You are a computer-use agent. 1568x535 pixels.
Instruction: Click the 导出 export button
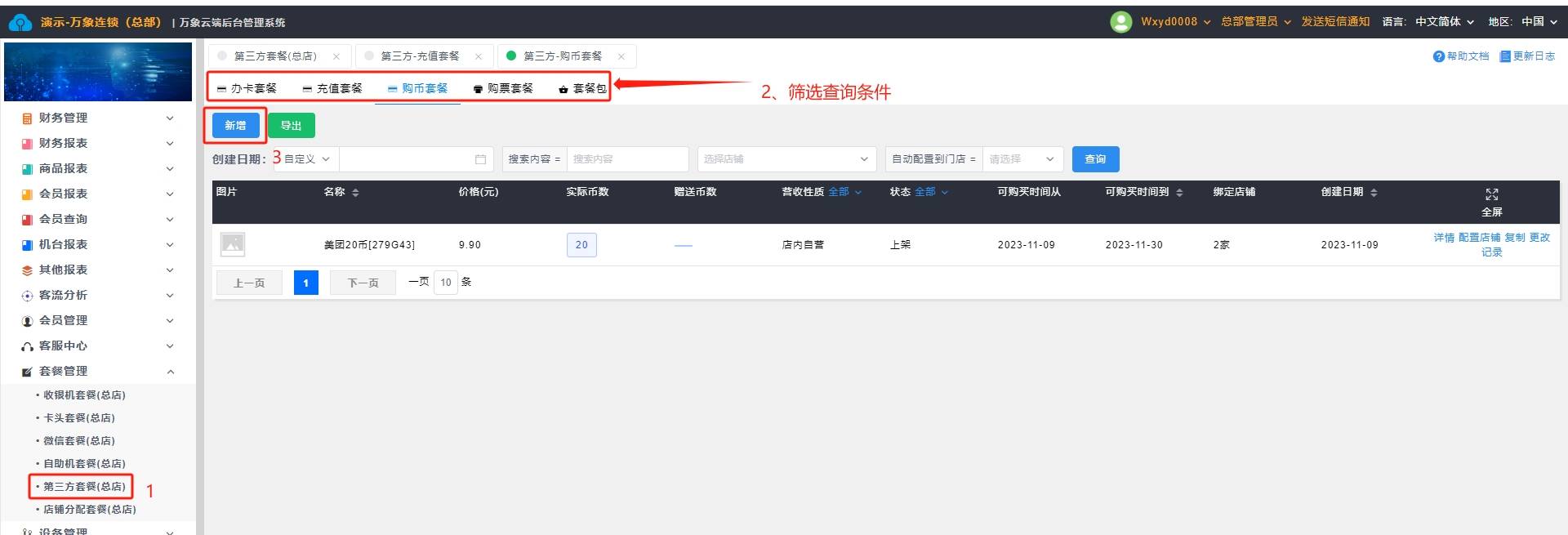coord(292,125)
